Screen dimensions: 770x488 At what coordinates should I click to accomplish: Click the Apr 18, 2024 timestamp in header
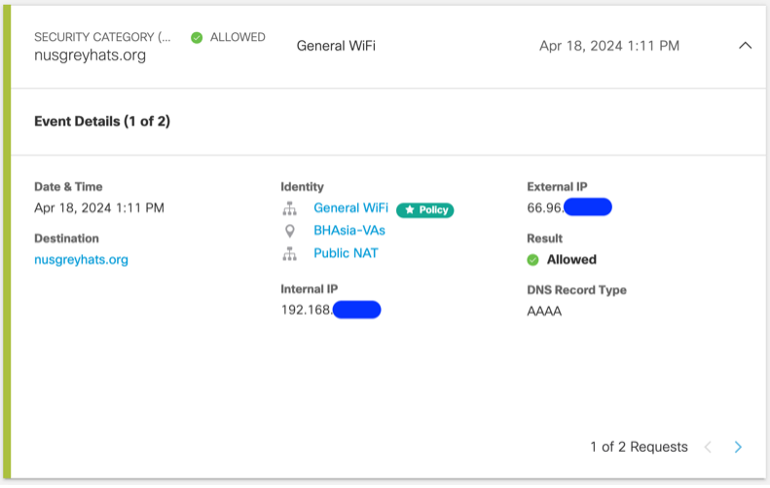[609, 46]
